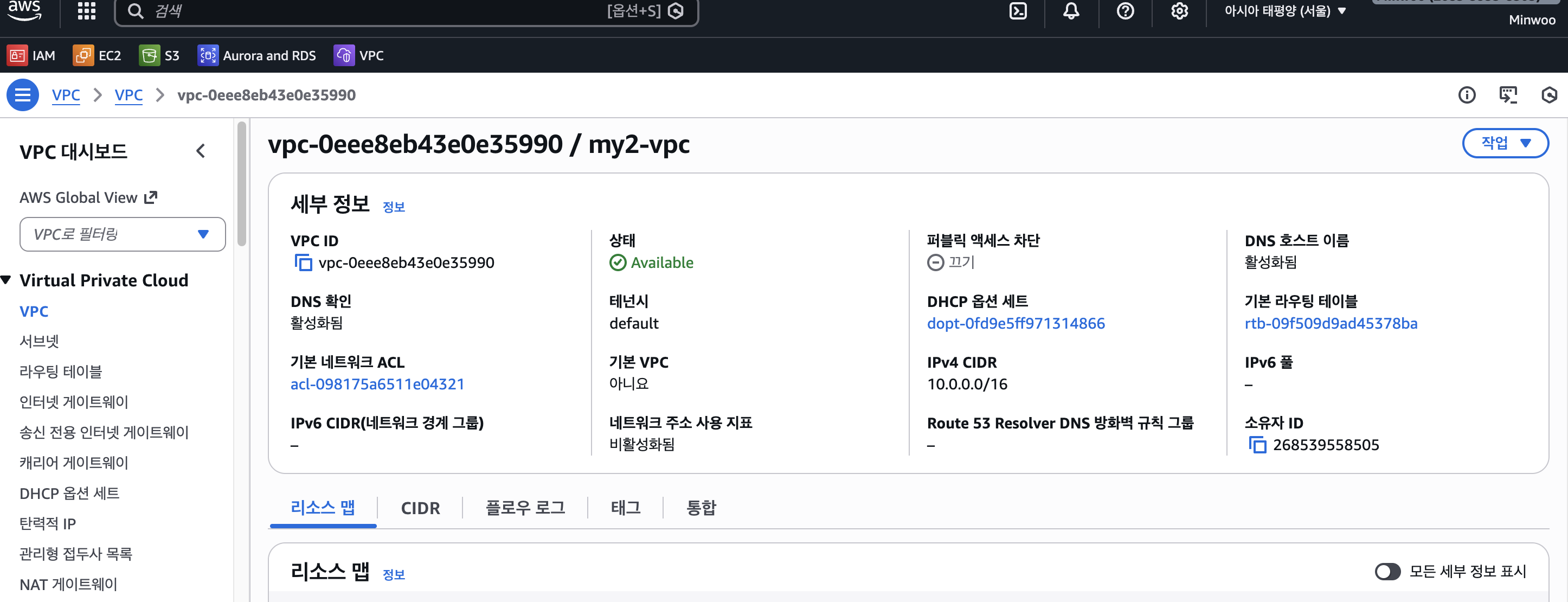Switch to the CIDR tab

click(420, 508)
